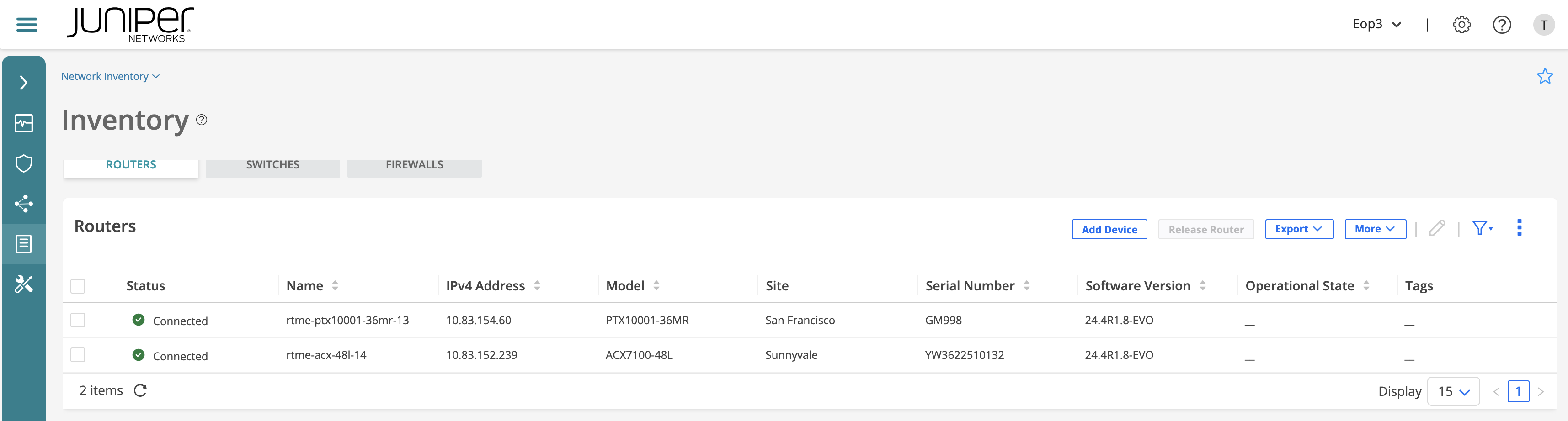Screen dimensions: 1568x421
Task: Select the rtme-ptx10001-36mr-13 row checkbox
Action: pos(78,320)
